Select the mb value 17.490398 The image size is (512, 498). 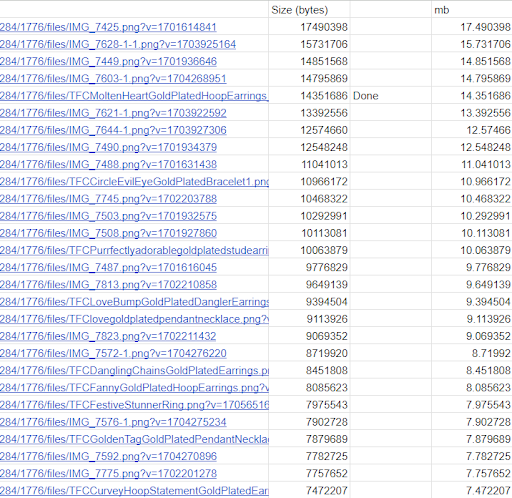(472, 27)
